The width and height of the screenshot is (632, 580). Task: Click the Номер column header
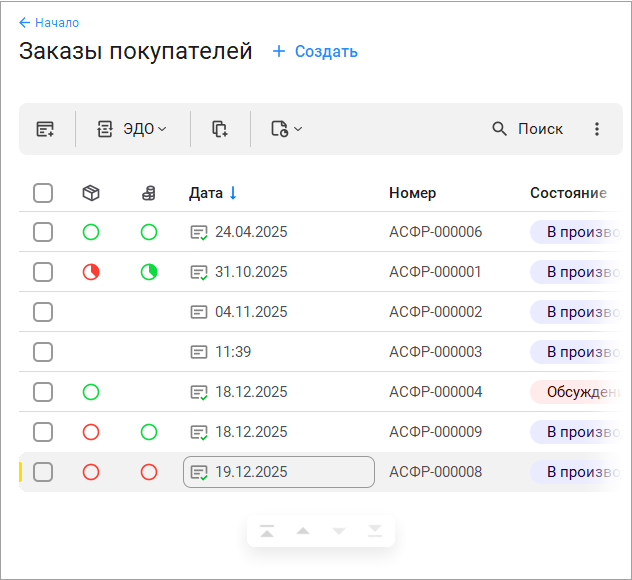pyautogui.click(x=412, y=193)
